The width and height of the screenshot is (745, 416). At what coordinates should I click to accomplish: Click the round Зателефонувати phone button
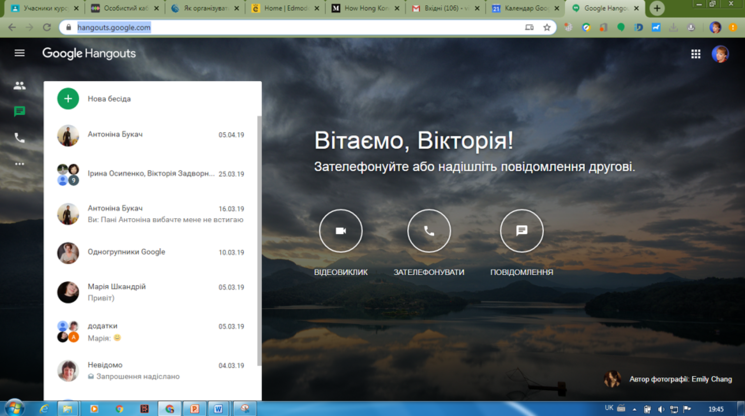[x=429, y=231]
